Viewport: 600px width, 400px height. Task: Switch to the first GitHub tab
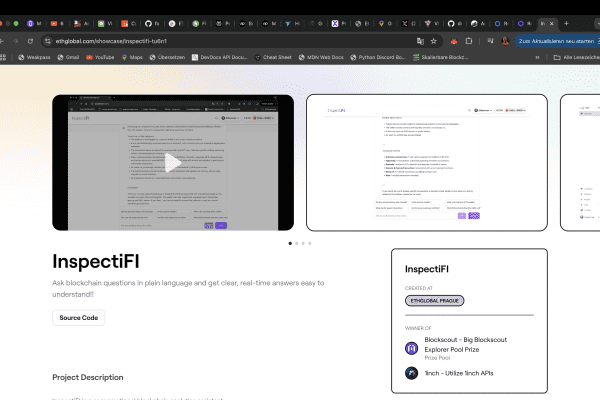pyautogui.click(x=152, y=23)
